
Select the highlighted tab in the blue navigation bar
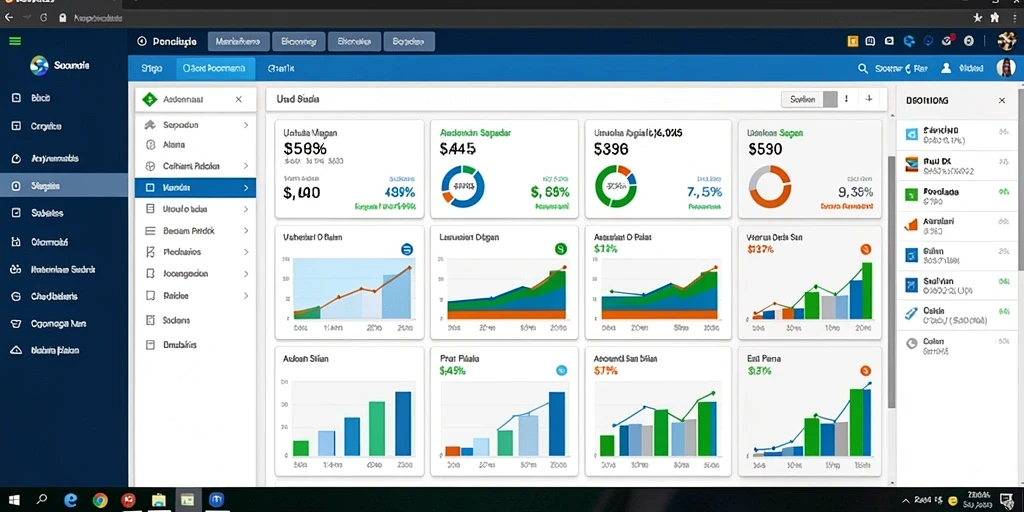[215, 68]
